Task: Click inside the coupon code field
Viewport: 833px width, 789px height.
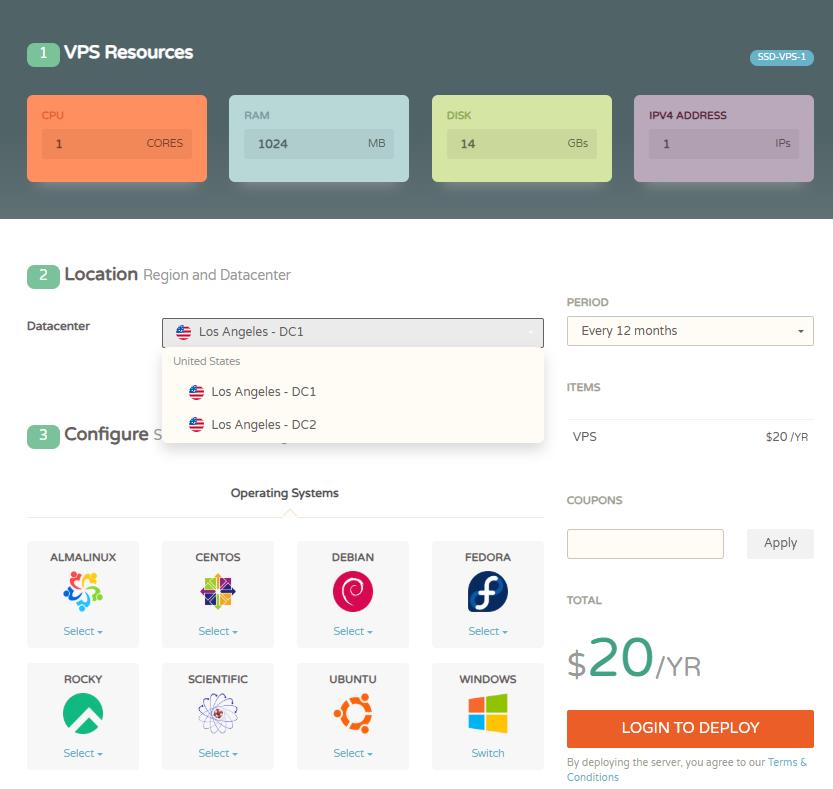Action: pyautogui.click(x=644, y=543)
